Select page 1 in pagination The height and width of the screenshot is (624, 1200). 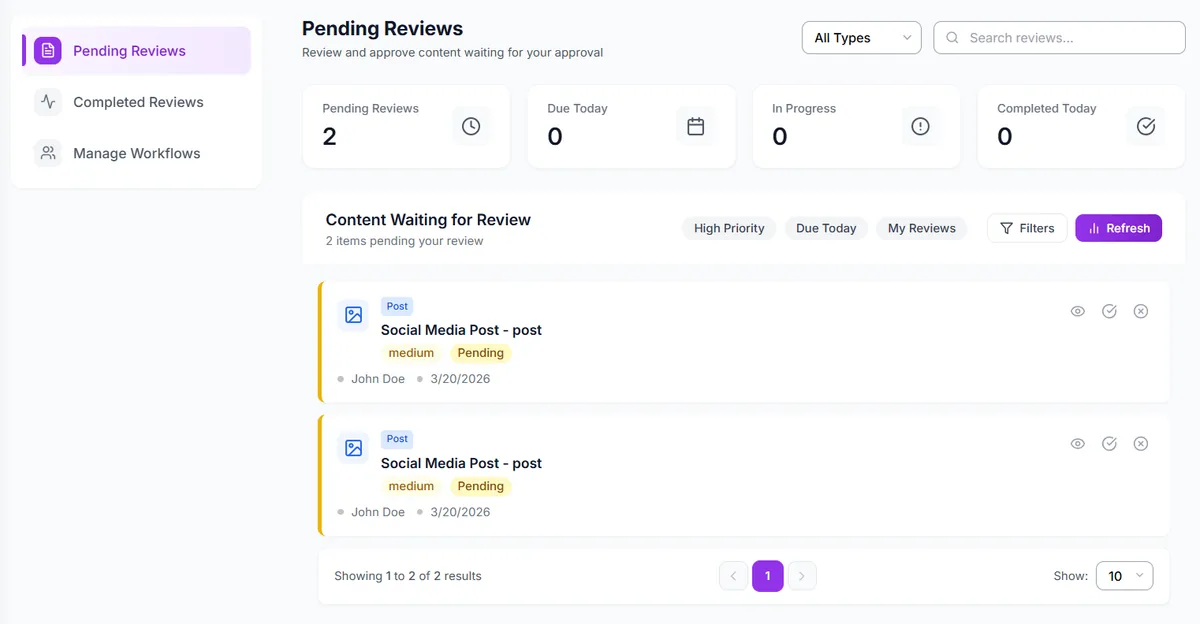[767, 575]
